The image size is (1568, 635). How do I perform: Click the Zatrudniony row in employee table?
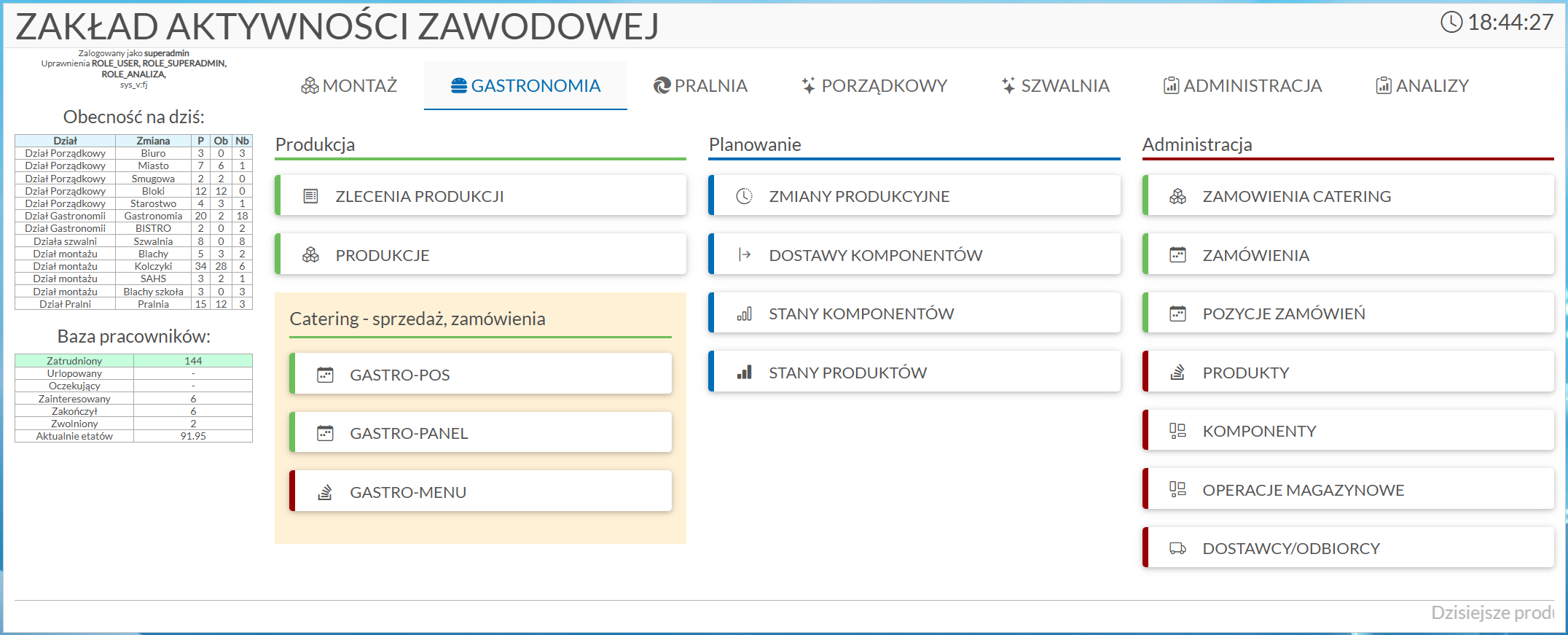pyautogui.click(x=133, y=361)
